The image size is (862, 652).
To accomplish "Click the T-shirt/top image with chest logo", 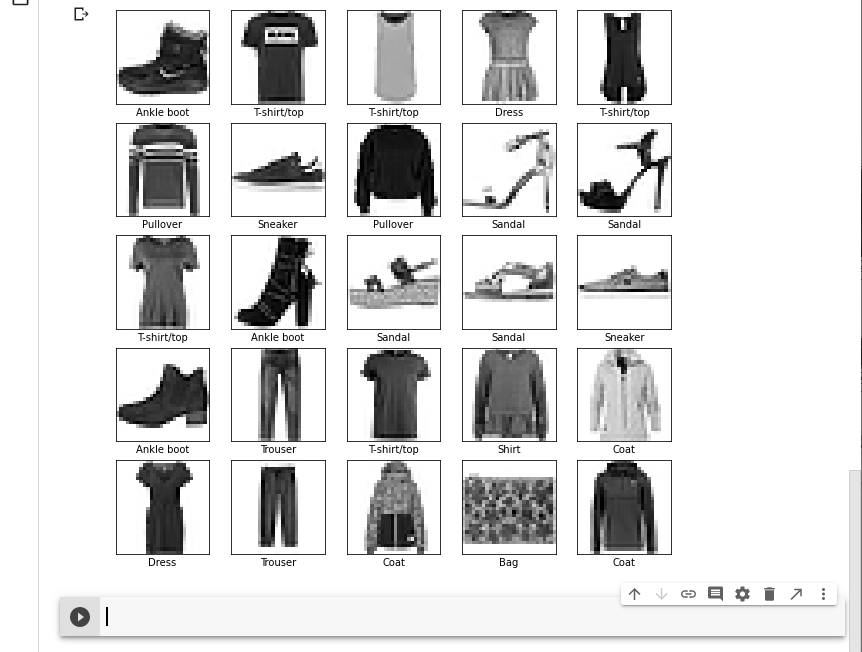I will (x=278, y=57).
